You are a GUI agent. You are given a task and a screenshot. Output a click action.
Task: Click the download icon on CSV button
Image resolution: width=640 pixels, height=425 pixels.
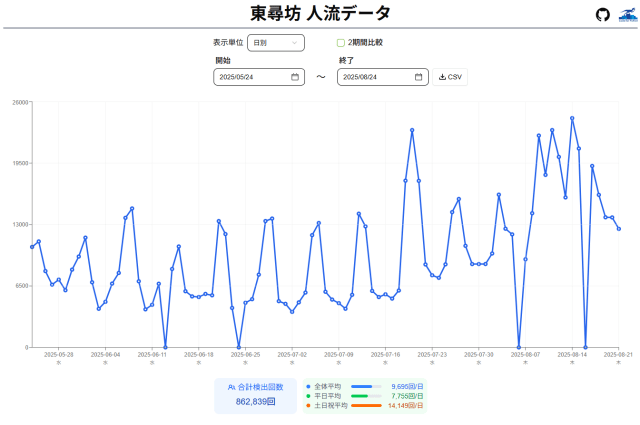[x=442, y=77]
